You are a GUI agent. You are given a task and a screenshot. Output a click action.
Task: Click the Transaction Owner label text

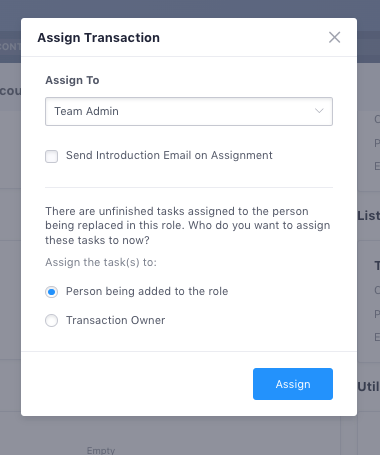[x=115, y=320]
